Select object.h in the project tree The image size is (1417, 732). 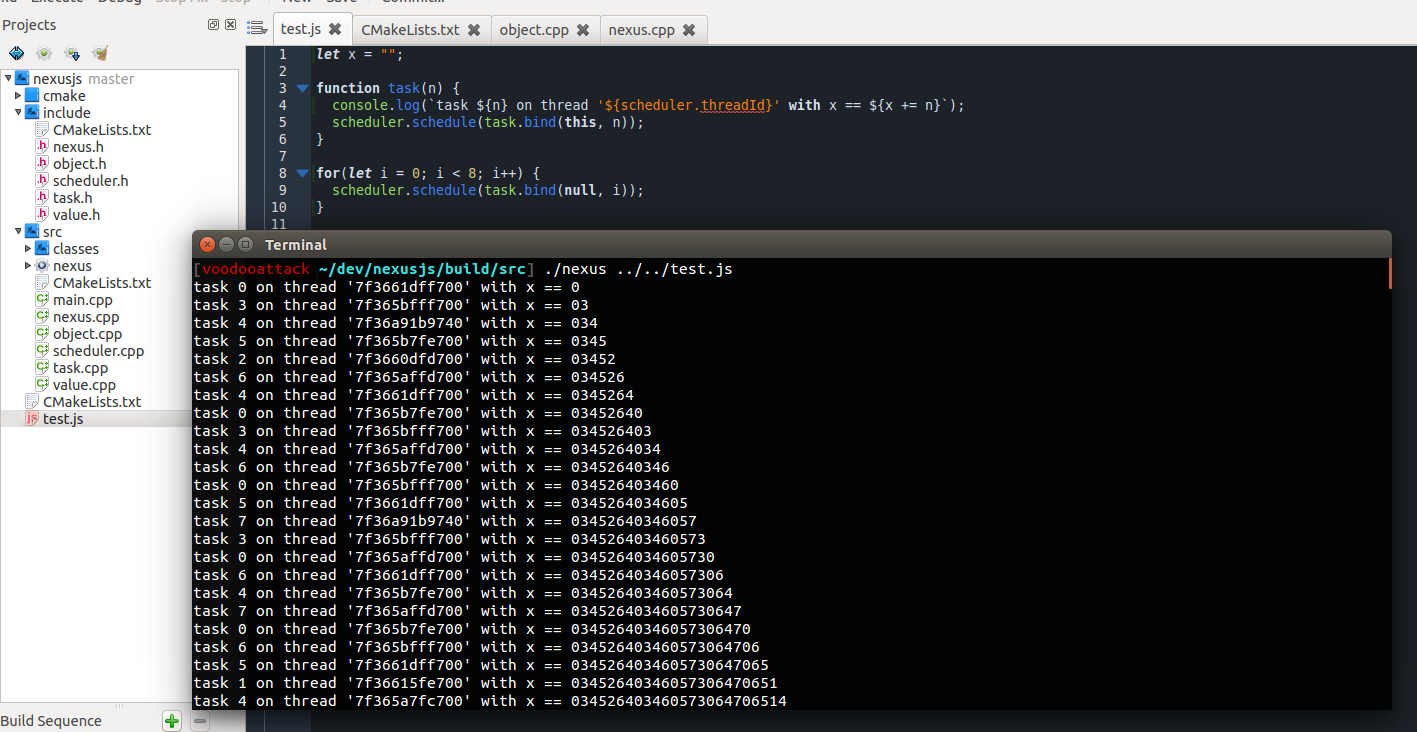(80, 164)
